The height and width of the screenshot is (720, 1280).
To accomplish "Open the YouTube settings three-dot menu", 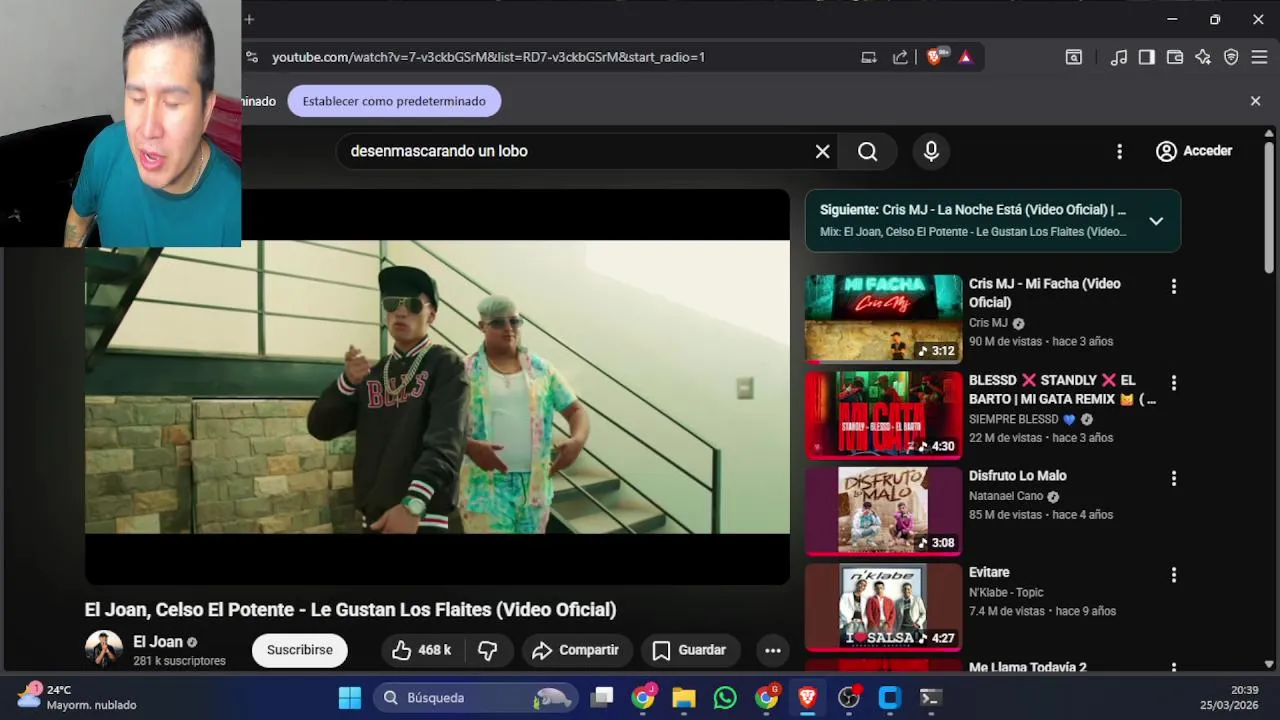I will pyautogui.click(x=1119, y=151).
